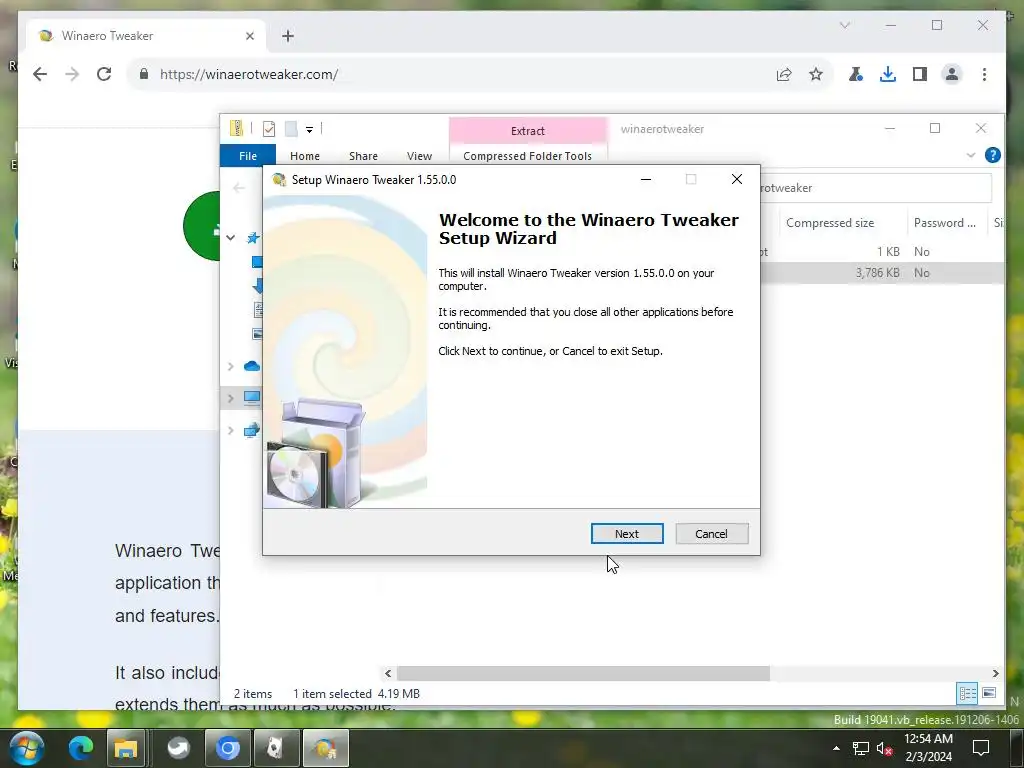Select the OneDrive cloud icon in navigation pane

coord(252,366)
